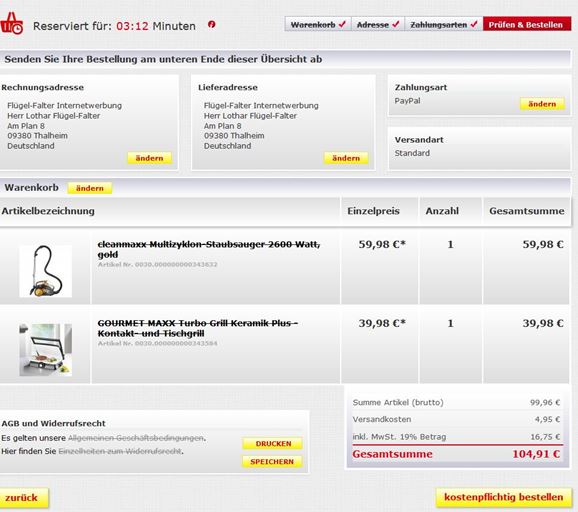Click grill article number text

coord(157,343)
